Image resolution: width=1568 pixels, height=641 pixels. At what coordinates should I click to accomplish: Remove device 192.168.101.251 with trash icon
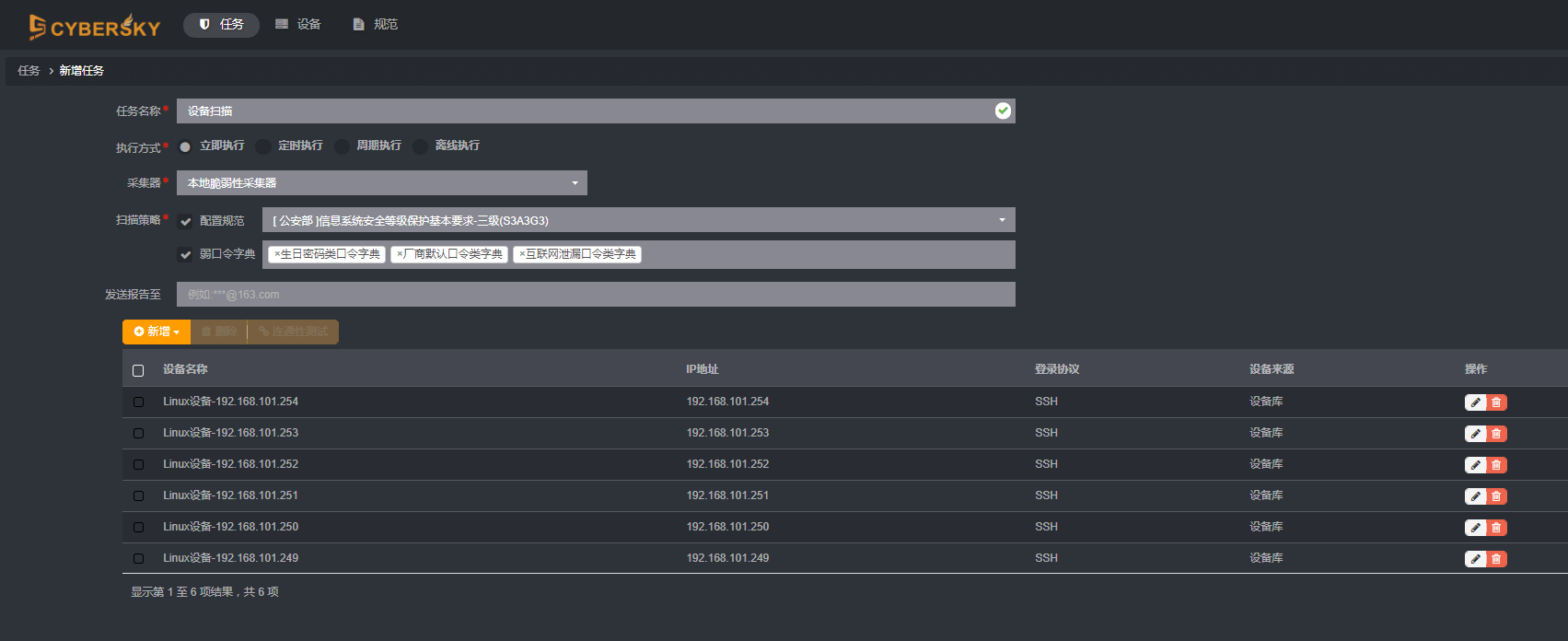[x=1497, y=496]
